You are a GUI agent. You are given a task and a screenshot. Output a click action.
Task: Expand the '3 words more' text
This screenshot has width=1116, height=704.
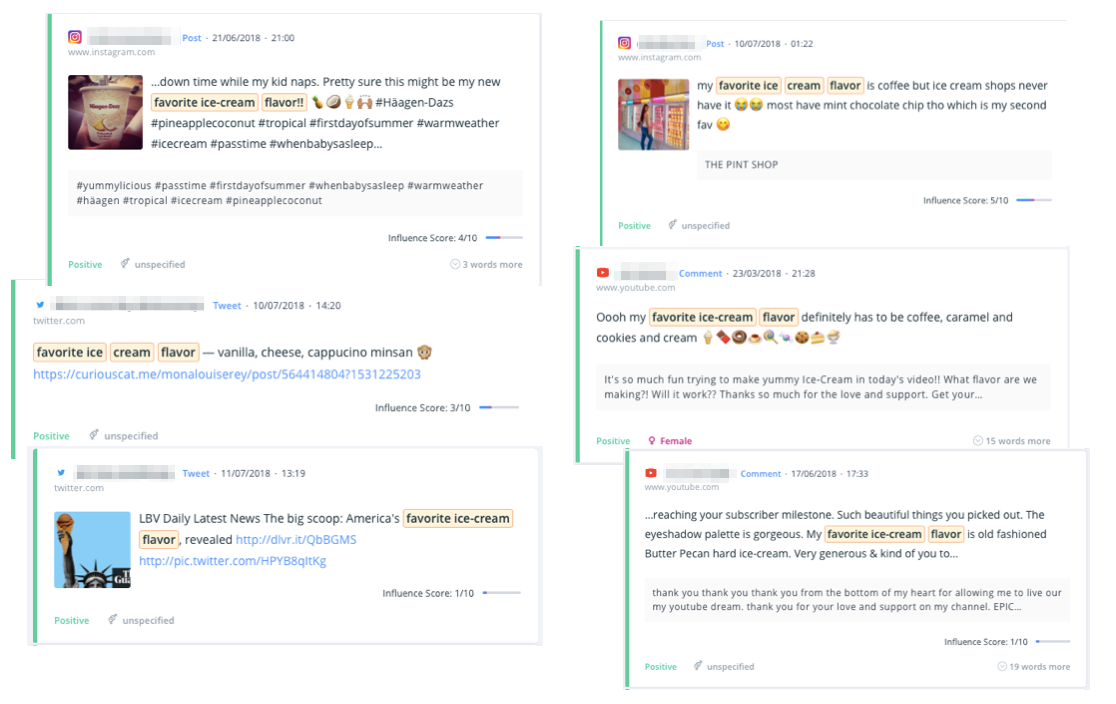486,264
